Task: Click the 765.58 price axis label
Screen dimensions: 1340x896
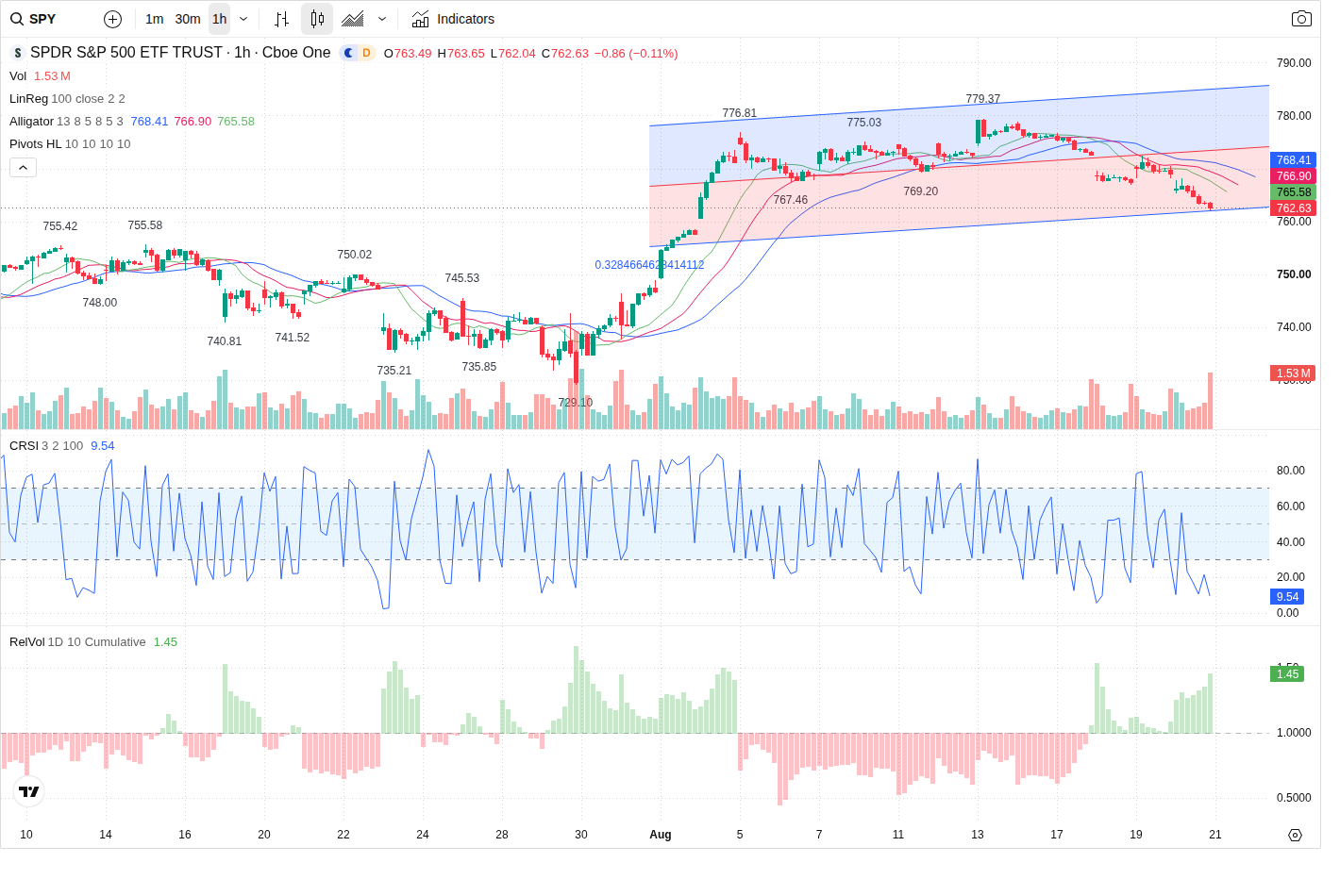Action: coord(1293,192)
